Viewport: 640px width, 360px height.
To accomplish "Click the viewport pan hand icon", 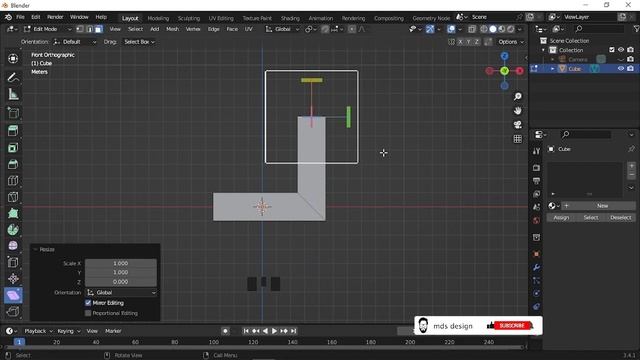I will coord(518,111).
